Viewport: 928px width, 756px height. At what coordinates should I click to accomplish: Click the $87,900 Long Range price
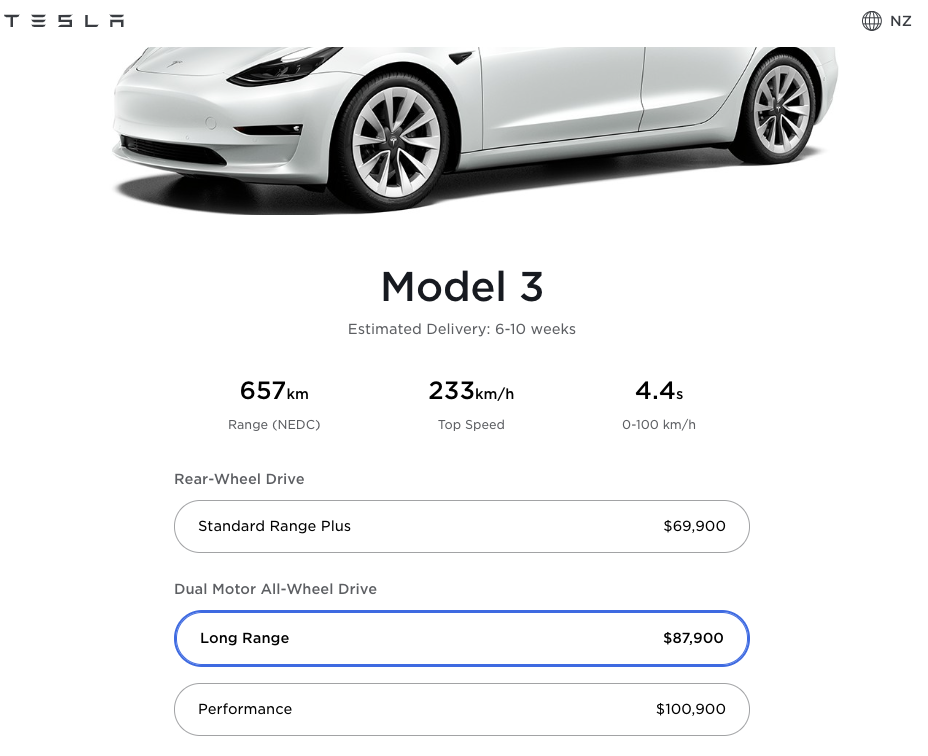(x=693, y=638)
